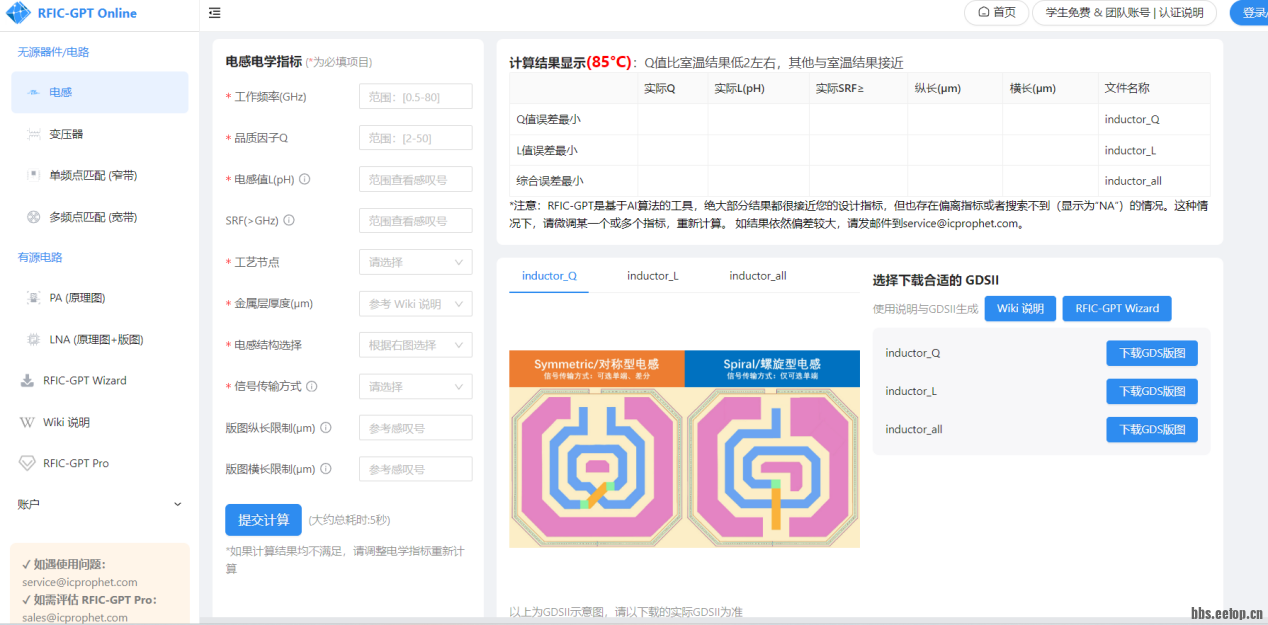The image size is (1268, 625).
Task: Click the 提交计算 submit button
Action: coord(263,520)
